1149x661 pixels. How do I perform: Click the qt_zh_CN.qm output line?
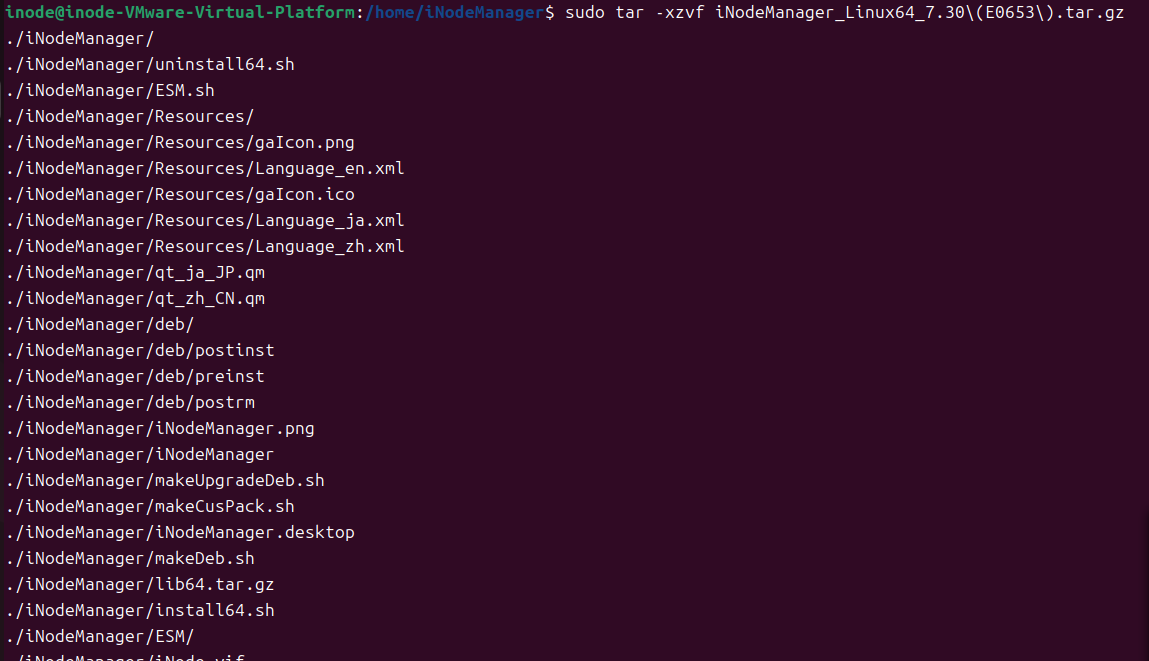click(135, 298)
